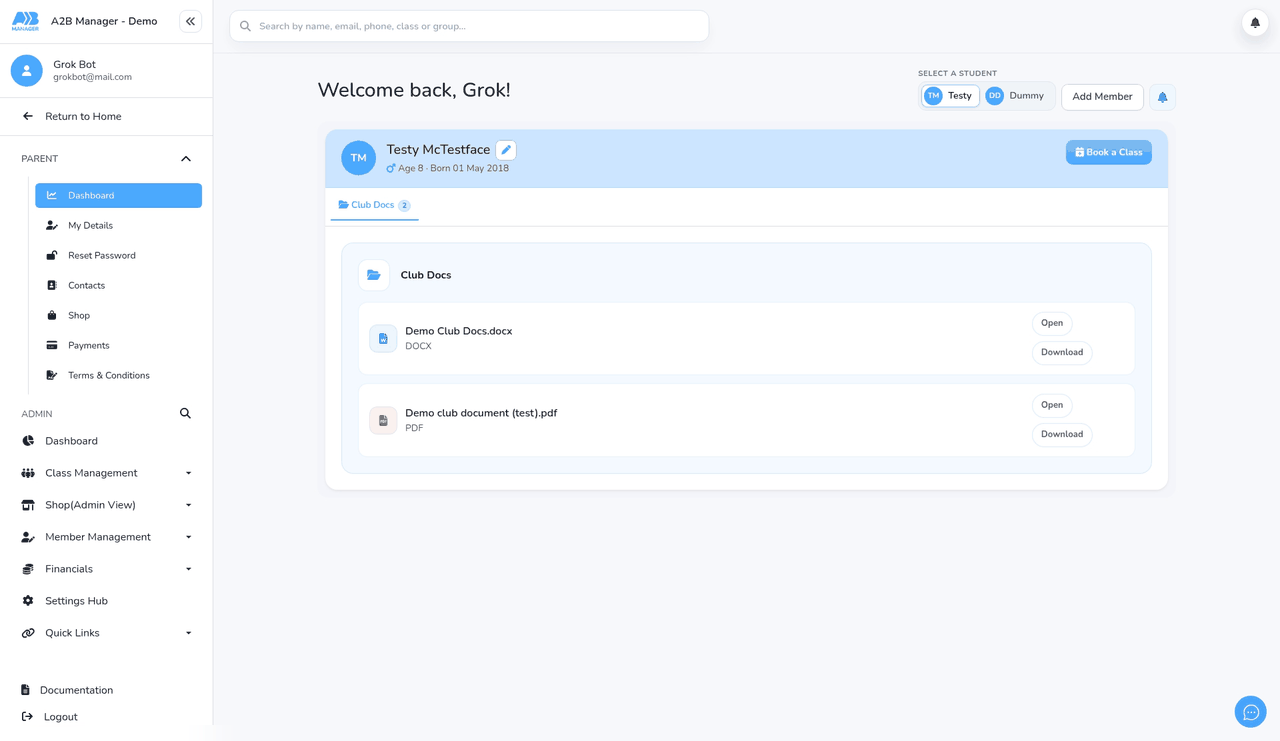
Task: Expand Shop(Admin View) menu
Action: tap(106, 505)
